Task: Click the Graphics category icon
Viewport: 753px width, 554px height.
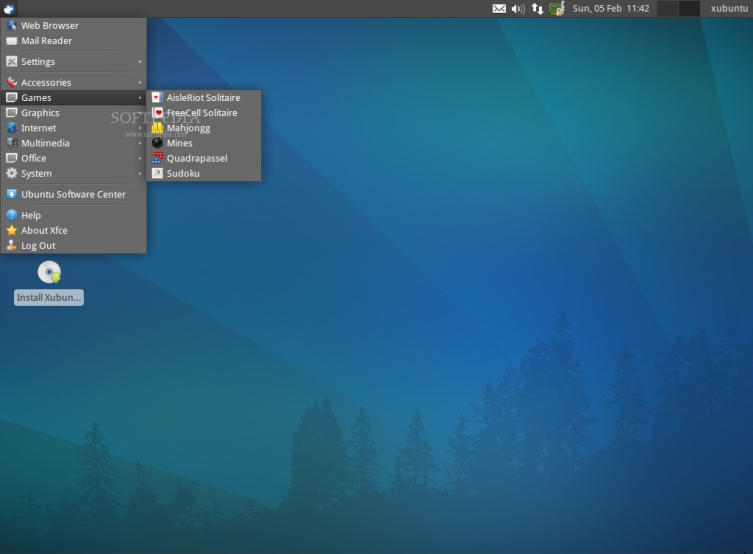Action: 12,113
